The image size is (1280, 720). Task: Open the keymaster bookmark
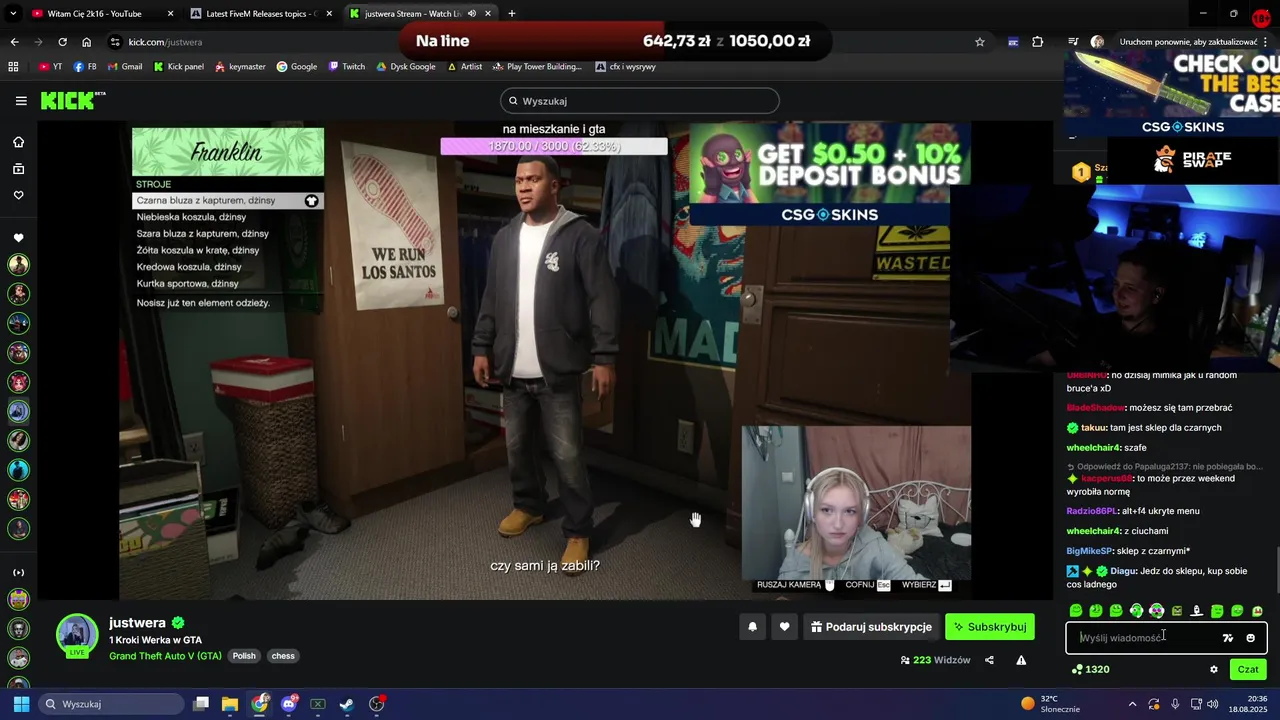(x=240, y=67)
